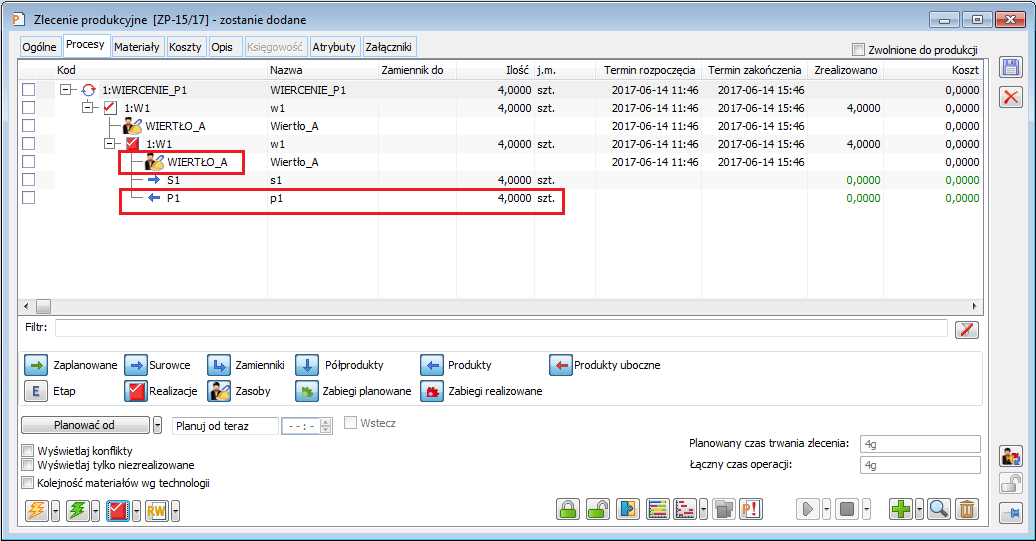Toggle the Zasoby resources icon

pyautogui.click(x=219, y=391)
